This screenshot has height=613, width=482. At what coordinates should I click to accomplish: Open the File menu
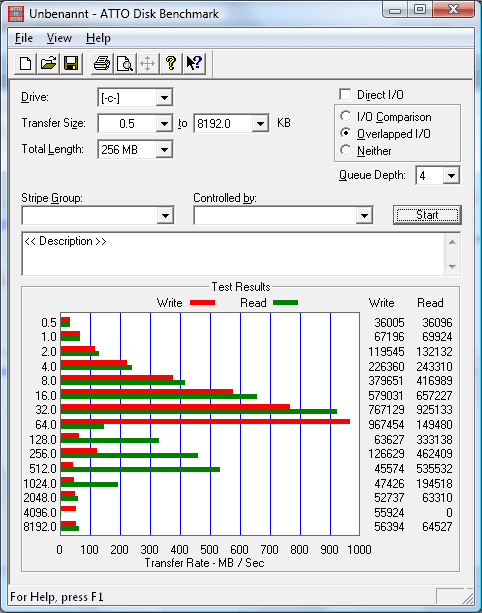point(24,38)
